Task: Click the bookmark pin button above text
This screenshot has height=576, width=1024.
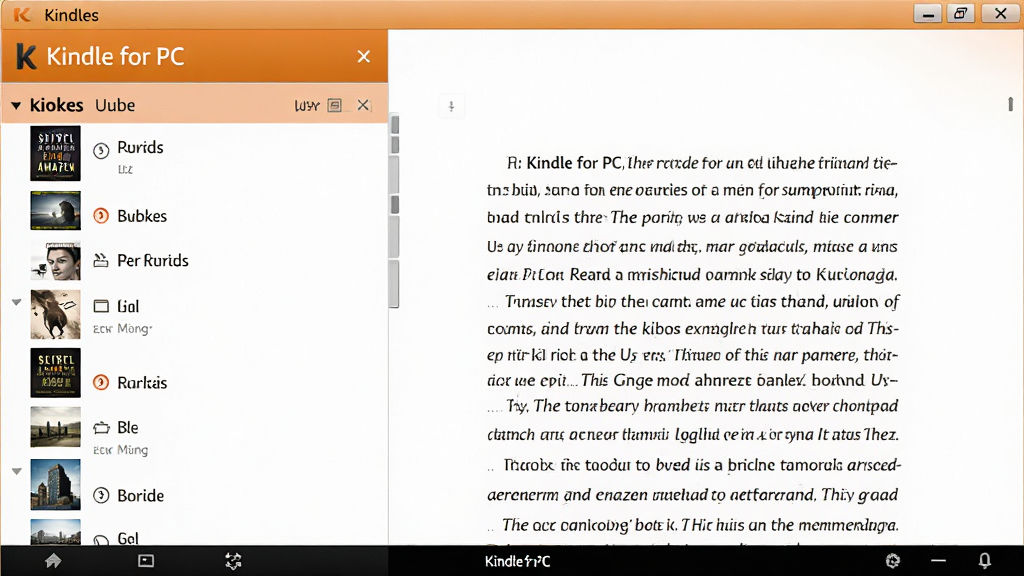Action: point(451,106)
